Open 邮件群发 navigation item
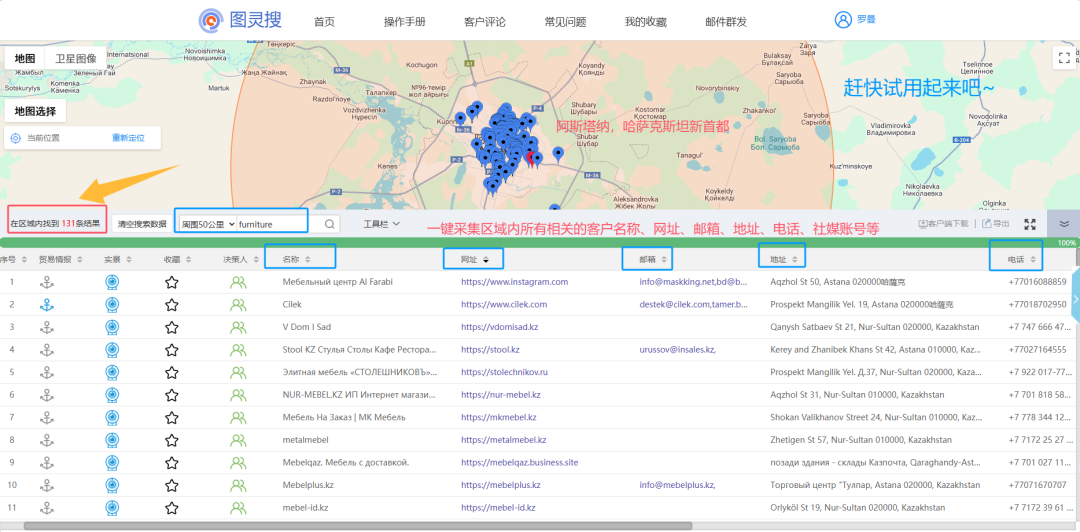The image size is (1080, 532). click(726, 21)
